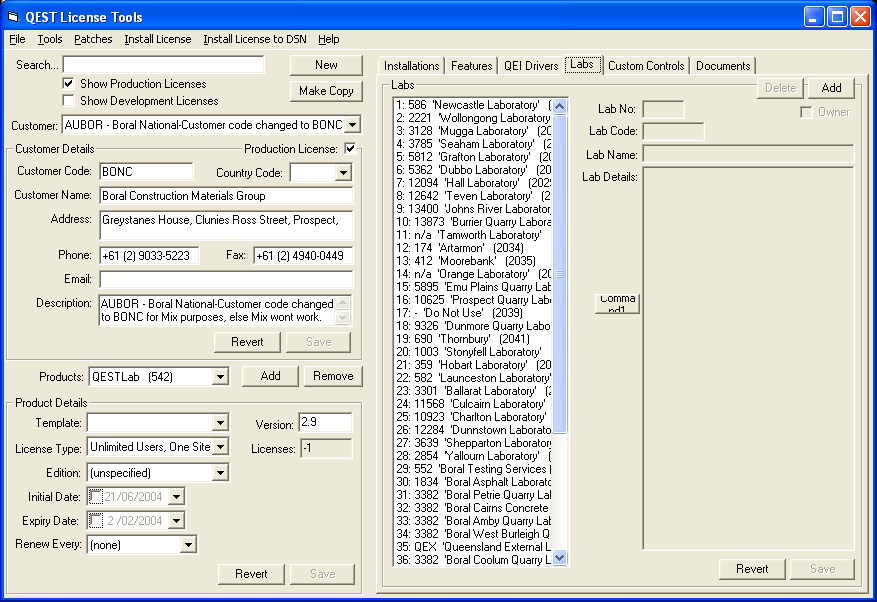Click Add button in Labs panel

click(x=831, y=88)
